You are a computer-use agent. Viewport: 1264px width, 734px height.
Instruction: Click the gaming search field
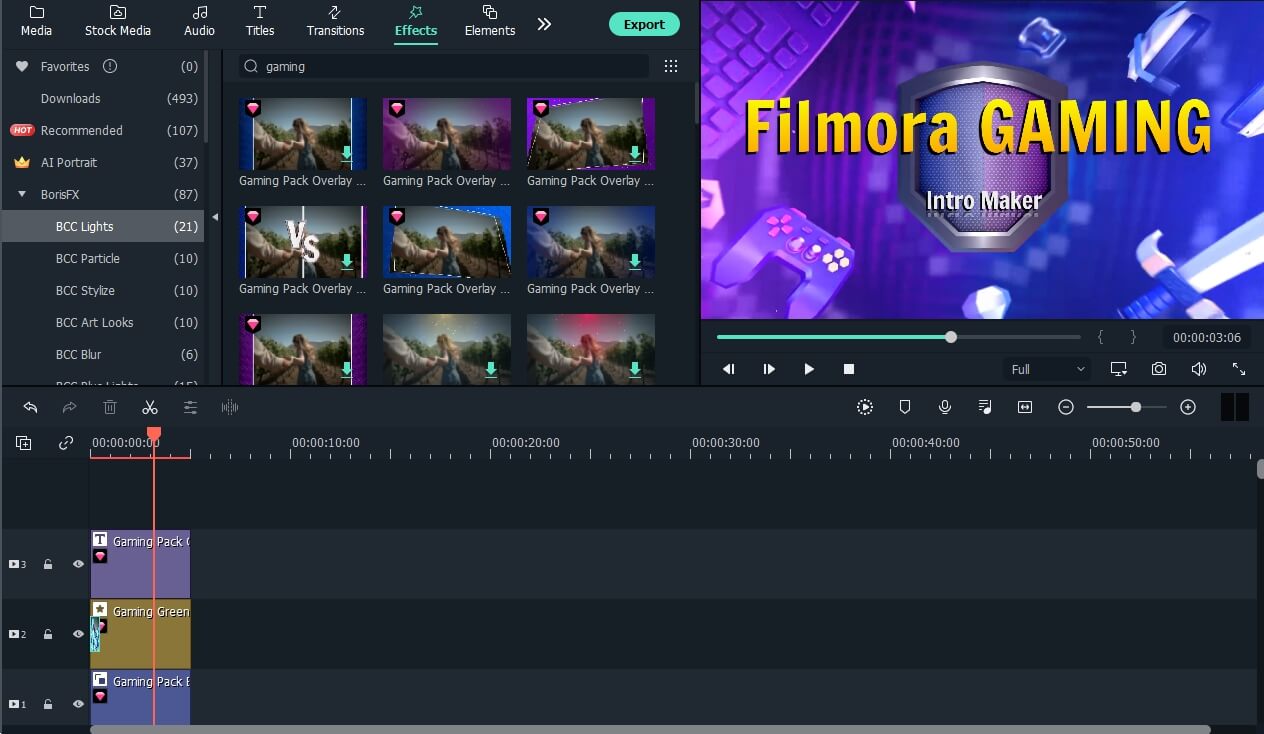tap(444, 66)
